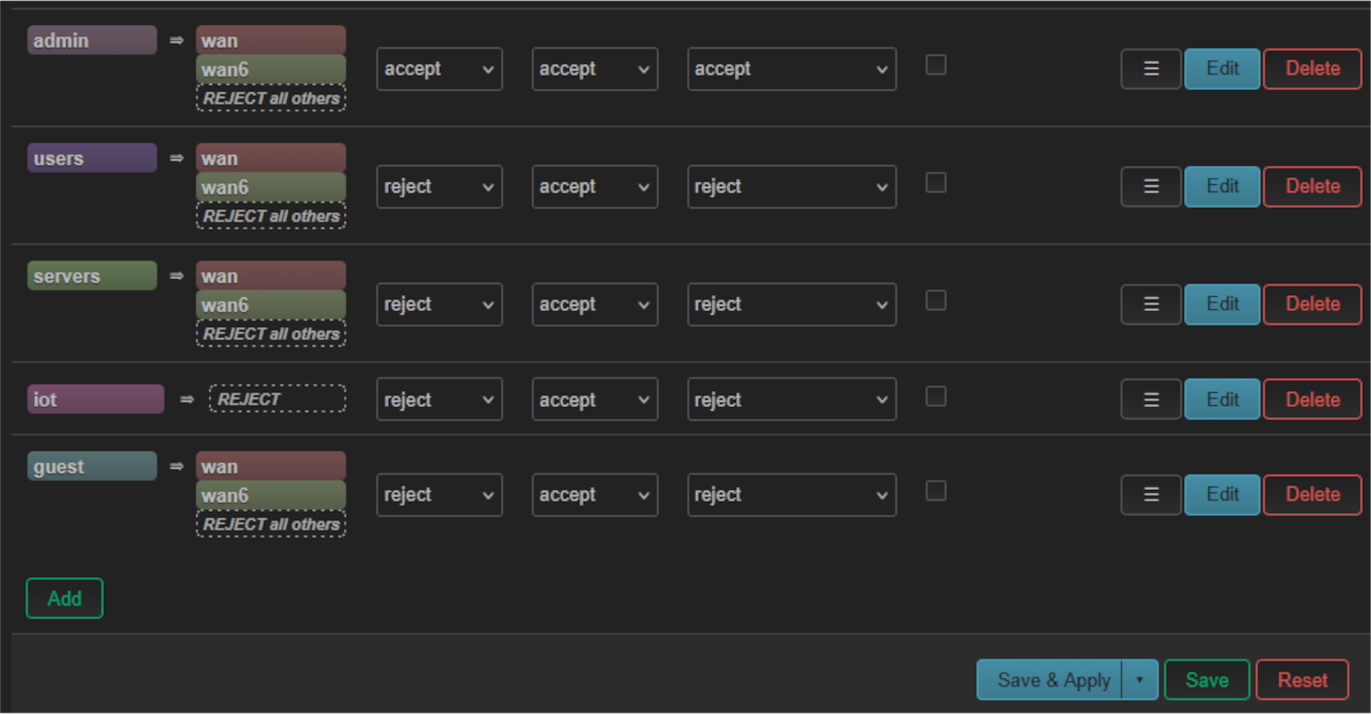1371x714 pixels.
Task: Tick the checkbox in the guest zone row
Action: [935, 491]
